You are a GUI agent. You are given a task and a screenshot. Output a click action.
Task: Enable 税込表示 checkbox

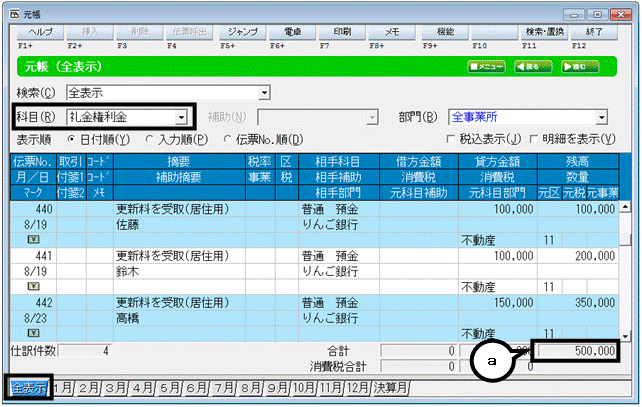pyautogui.click(x=451, y=139)
